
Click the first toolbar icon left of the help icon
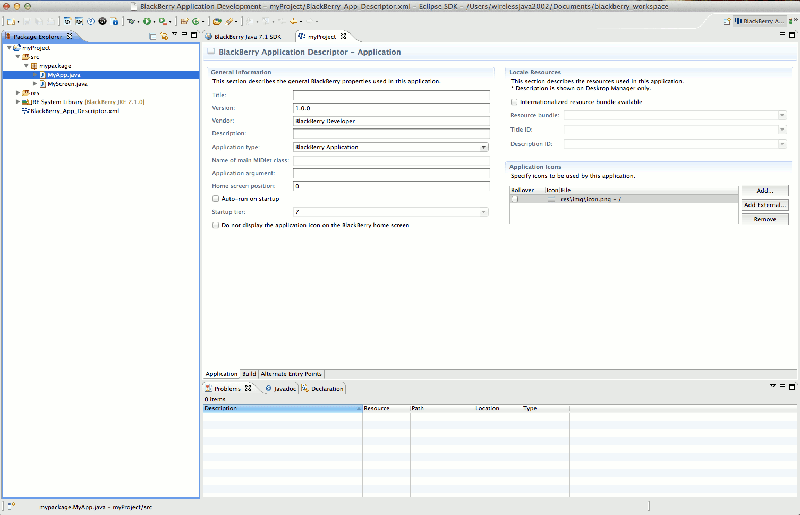pyautogui.click(x=79, y=21)
